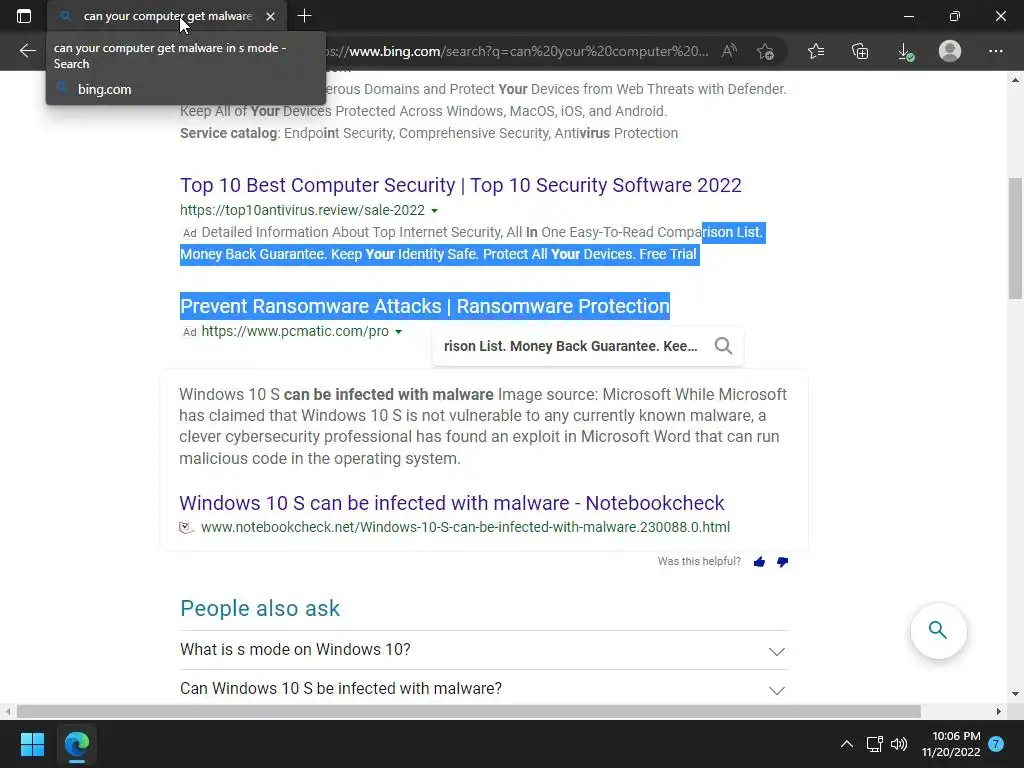
Task: Open the notification badge showing 7
Action: click(996, 744)
